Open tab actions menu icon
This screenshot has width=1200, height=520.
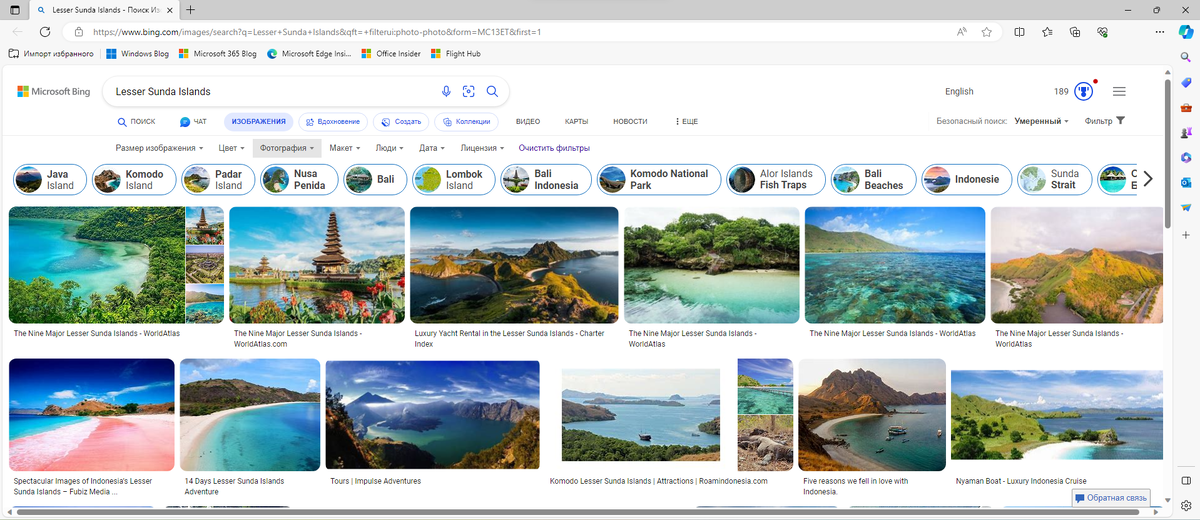pyautogui.click(x=14, y=9)
